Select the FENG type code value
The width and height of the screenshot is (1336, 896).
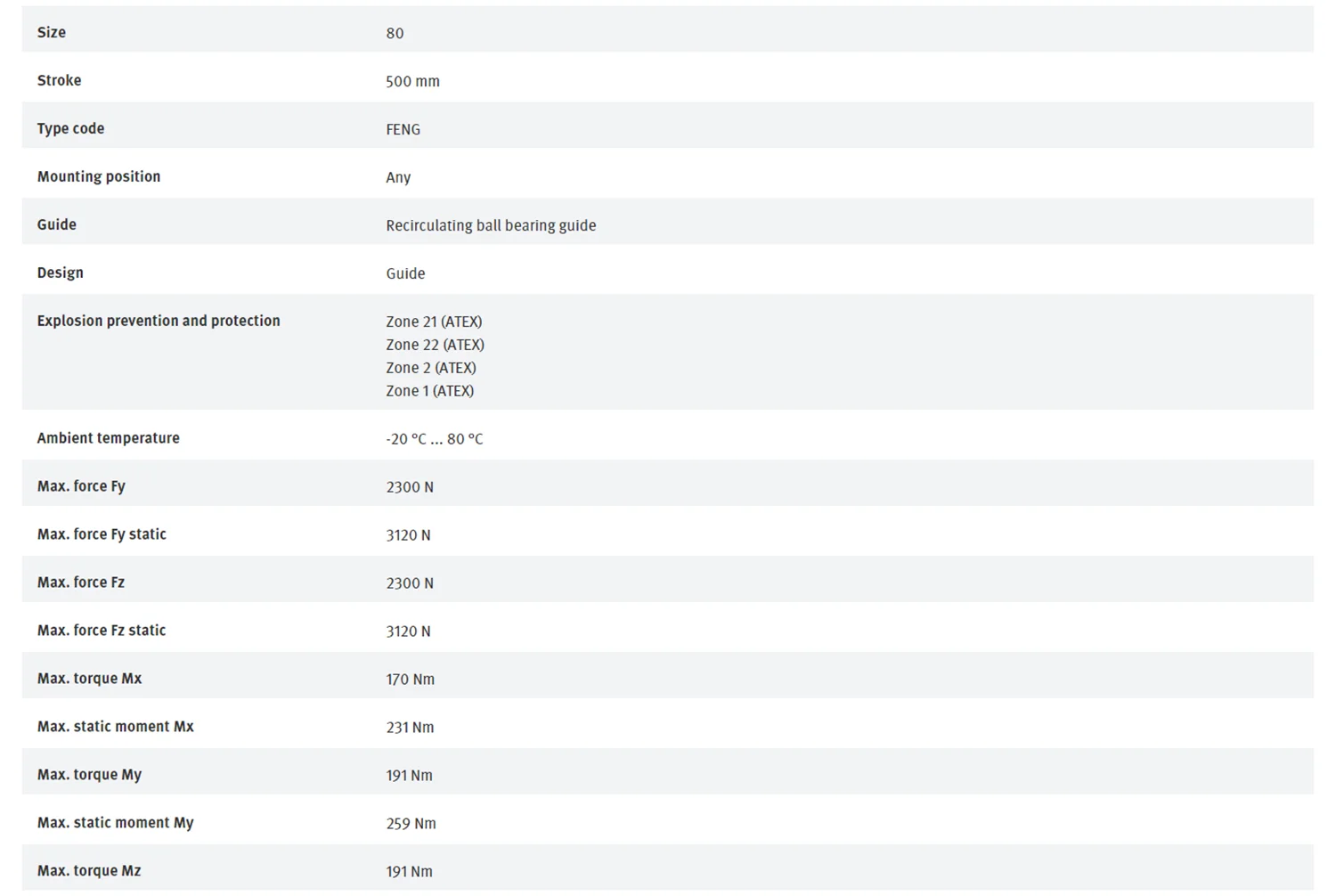[403, 129]
